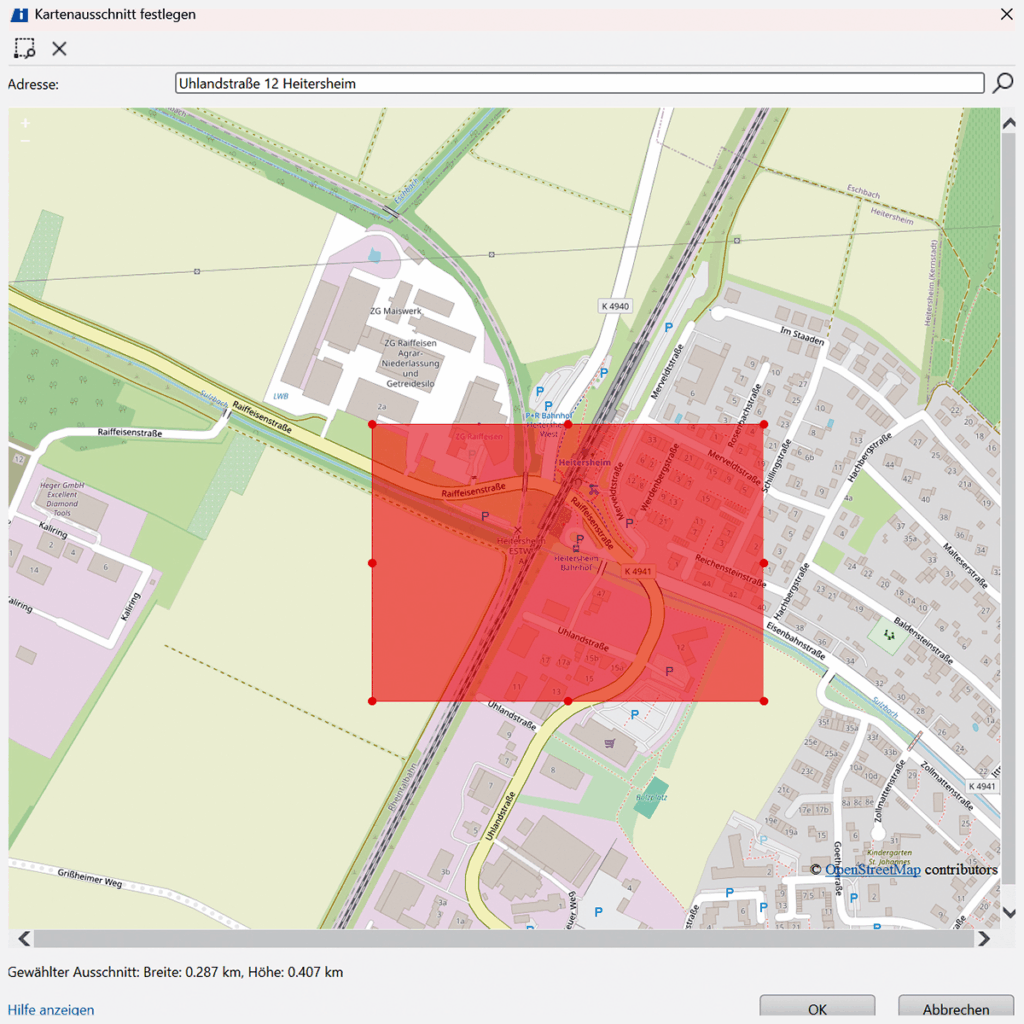The height and width of the screenshot is (1024, 1024).
Task: Click the top-middle red selection handle
Action: [568, 424]
